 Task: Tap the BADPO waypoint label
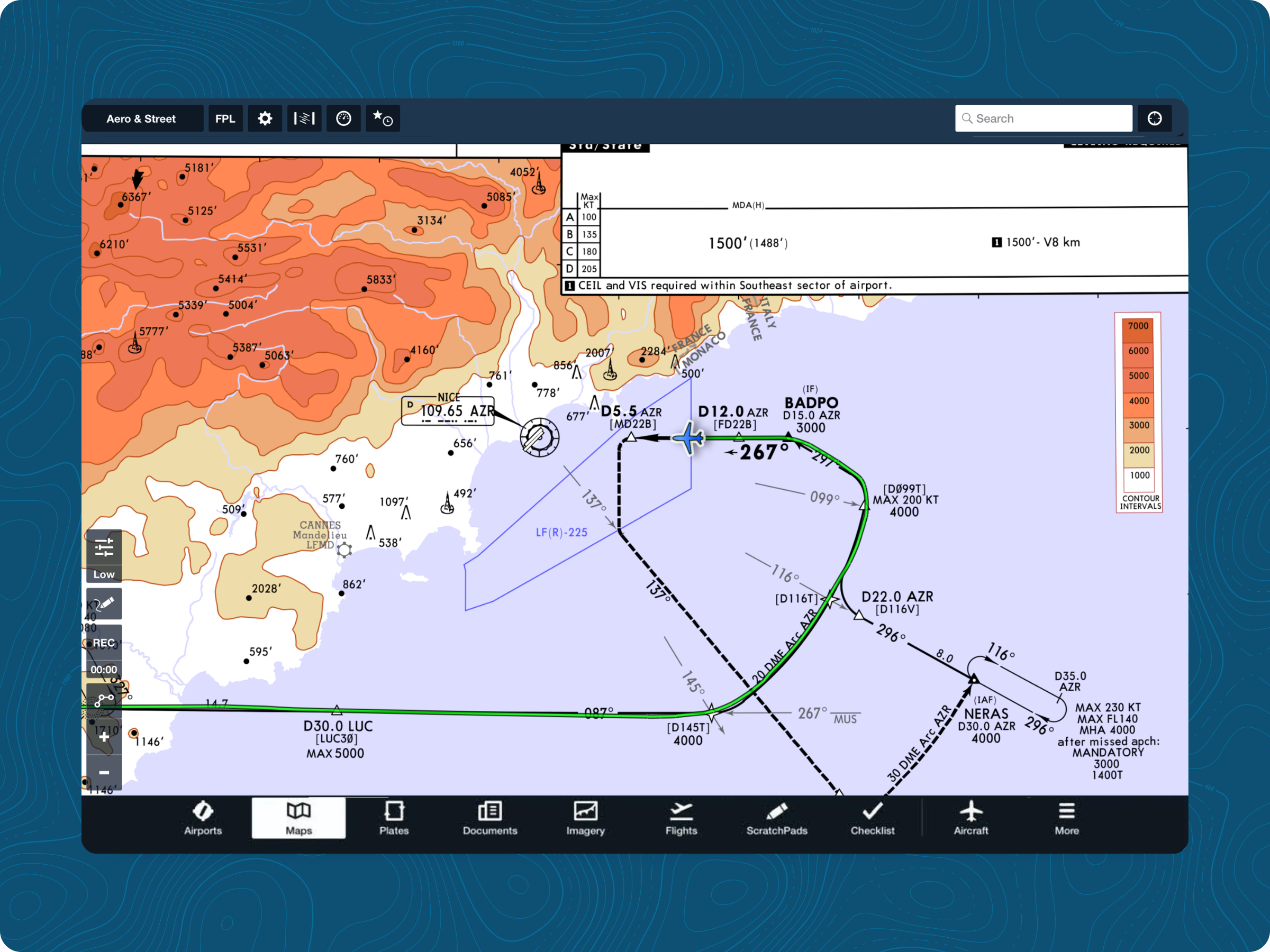pos(811,402)
